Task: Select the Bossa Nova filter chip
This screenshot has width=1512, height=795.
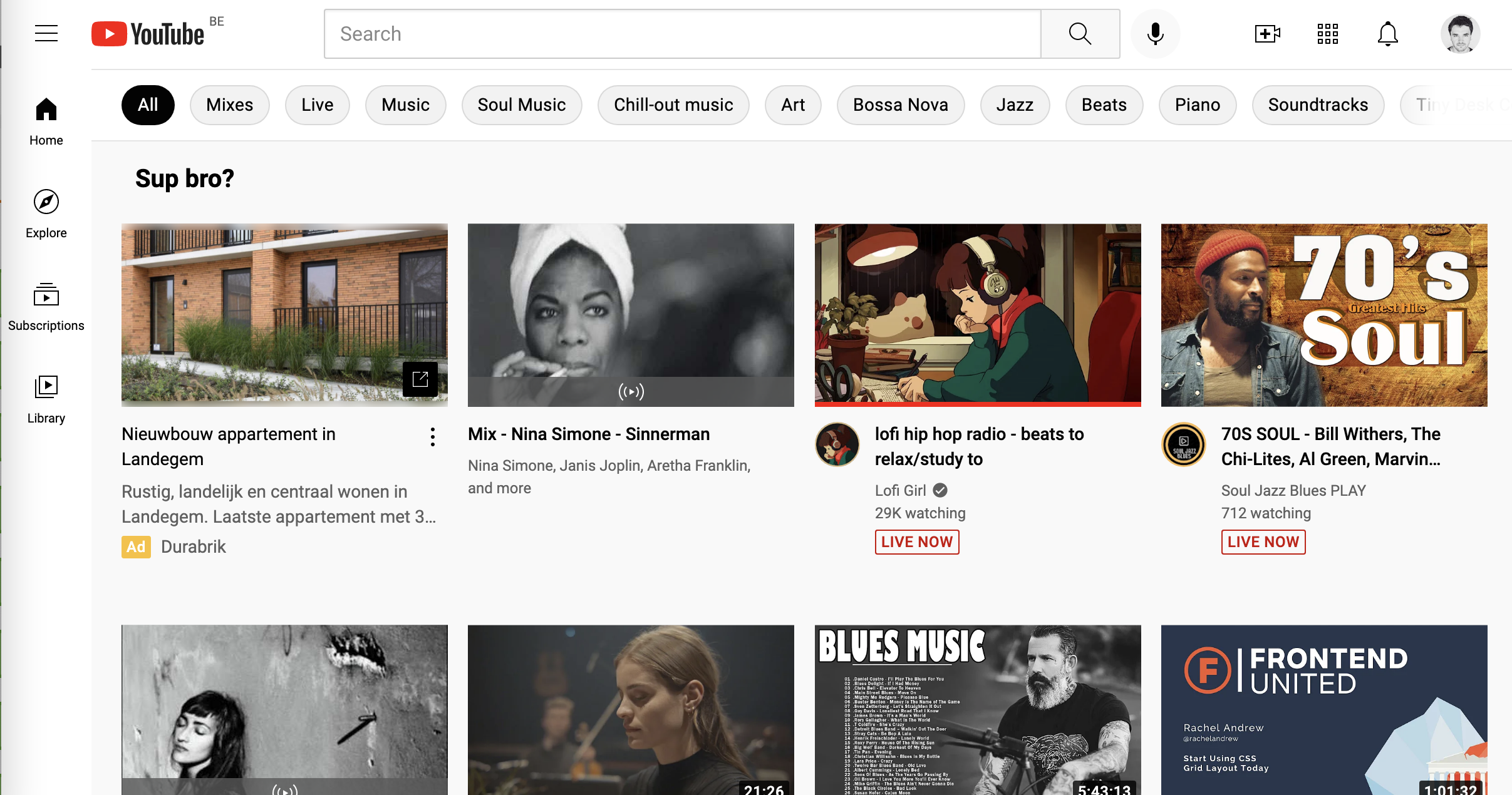Action: (900, 105)
